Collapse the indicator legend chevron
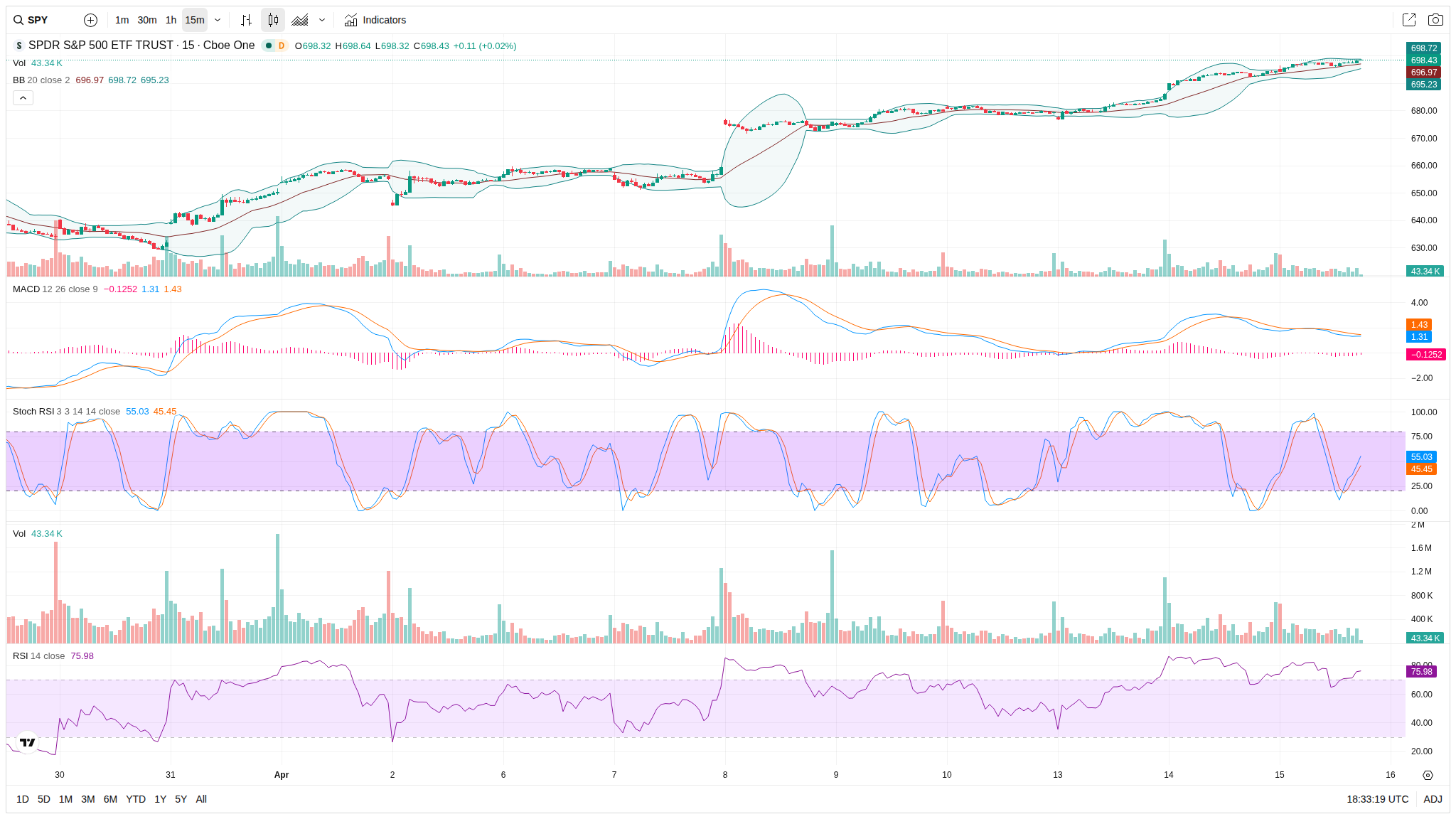1456x819 pixels. (x=23, y=98)
